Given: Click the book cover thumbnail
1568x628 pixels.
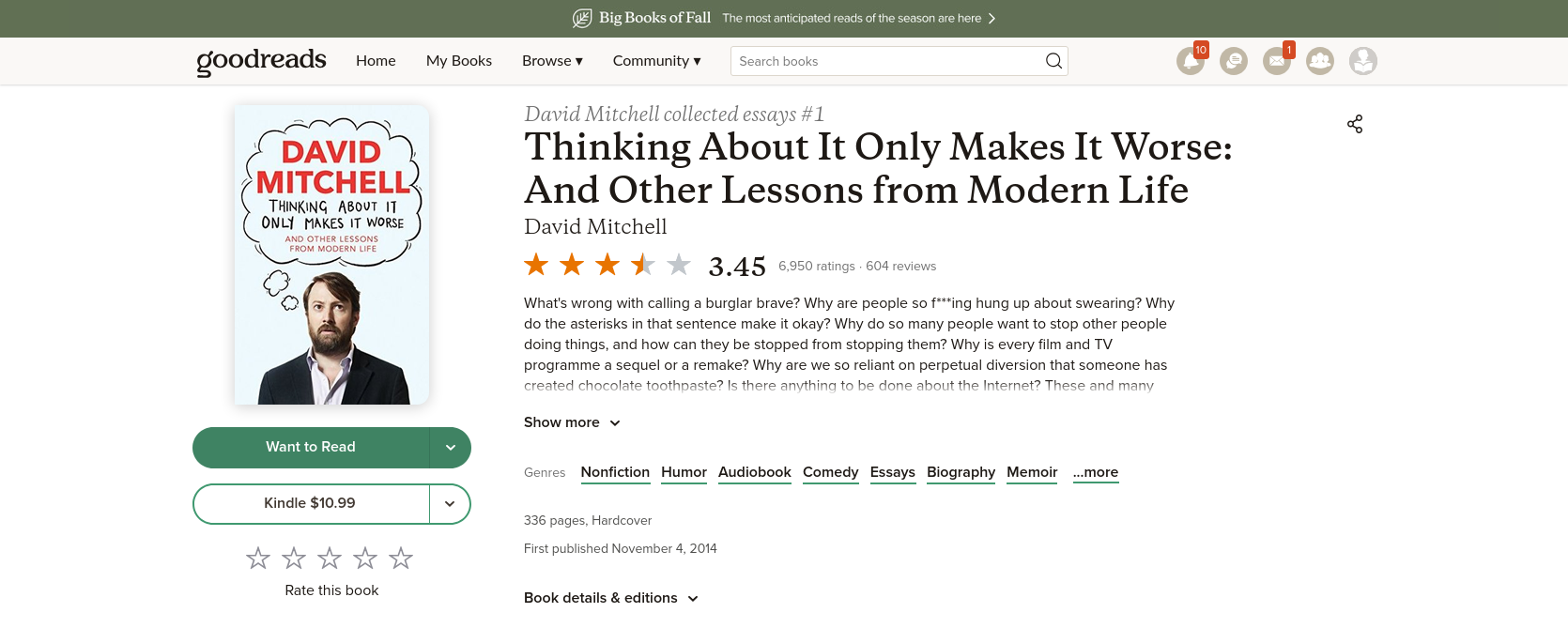Looking at the screenshot, I should point(331,254).
